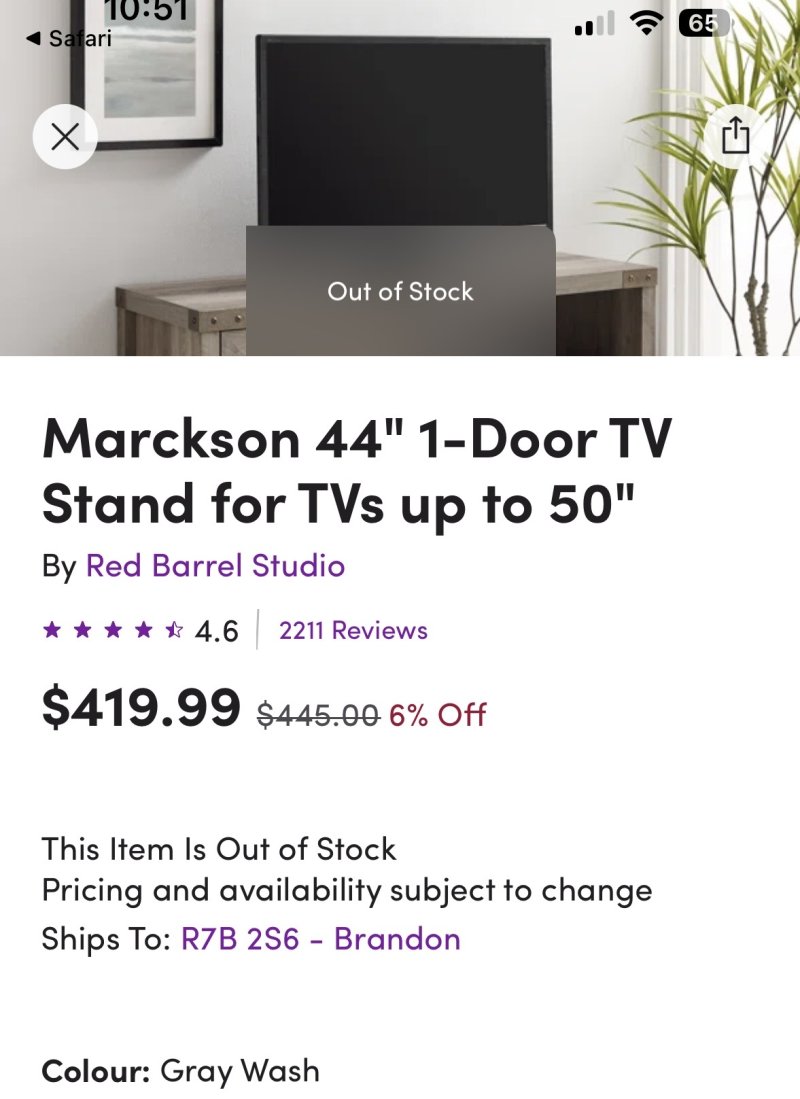Tap the clock showing 10:51

[x=146, y=10]
